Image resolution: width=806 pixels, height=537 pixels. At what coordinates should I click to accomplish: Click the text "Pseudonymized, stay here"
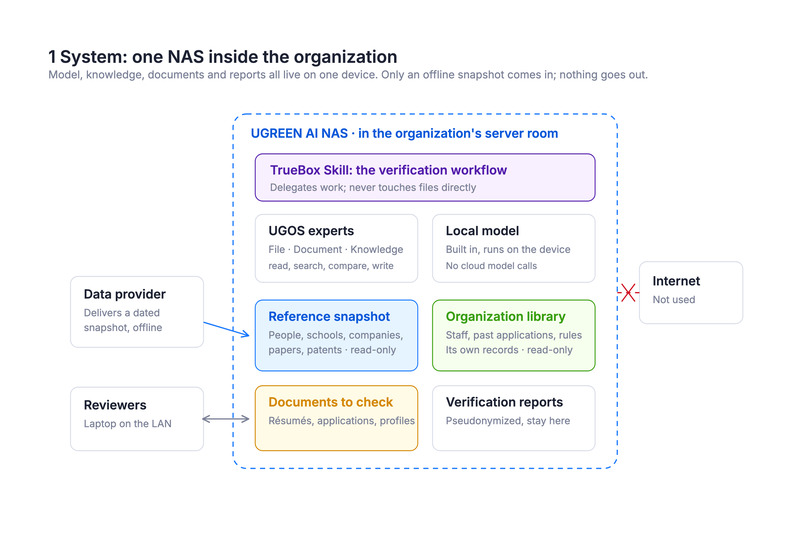(x=508, y=421)
